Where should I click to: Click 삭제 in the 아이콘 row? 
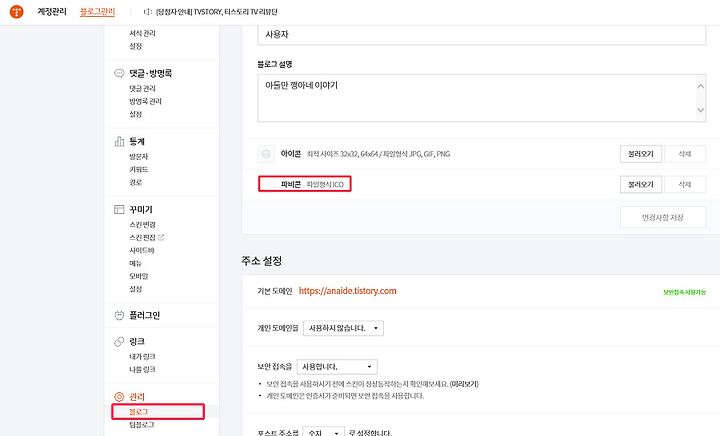[x=685, y=154]
